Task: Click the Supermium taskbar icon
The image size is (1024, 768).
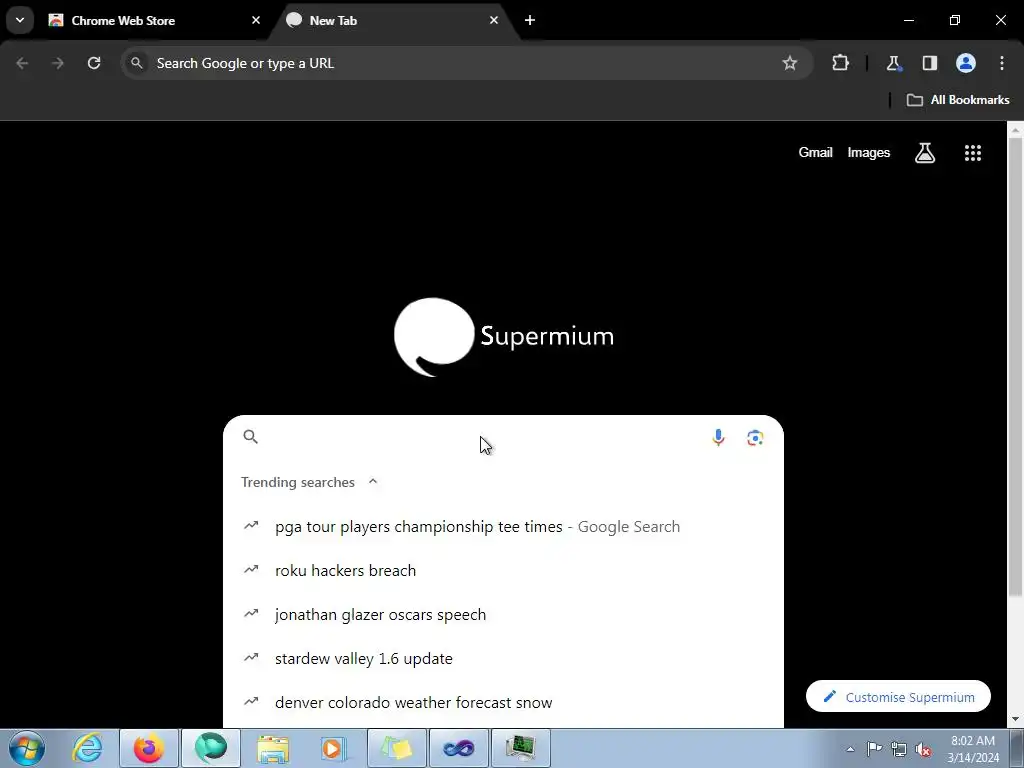Action: tap(211, 748)
